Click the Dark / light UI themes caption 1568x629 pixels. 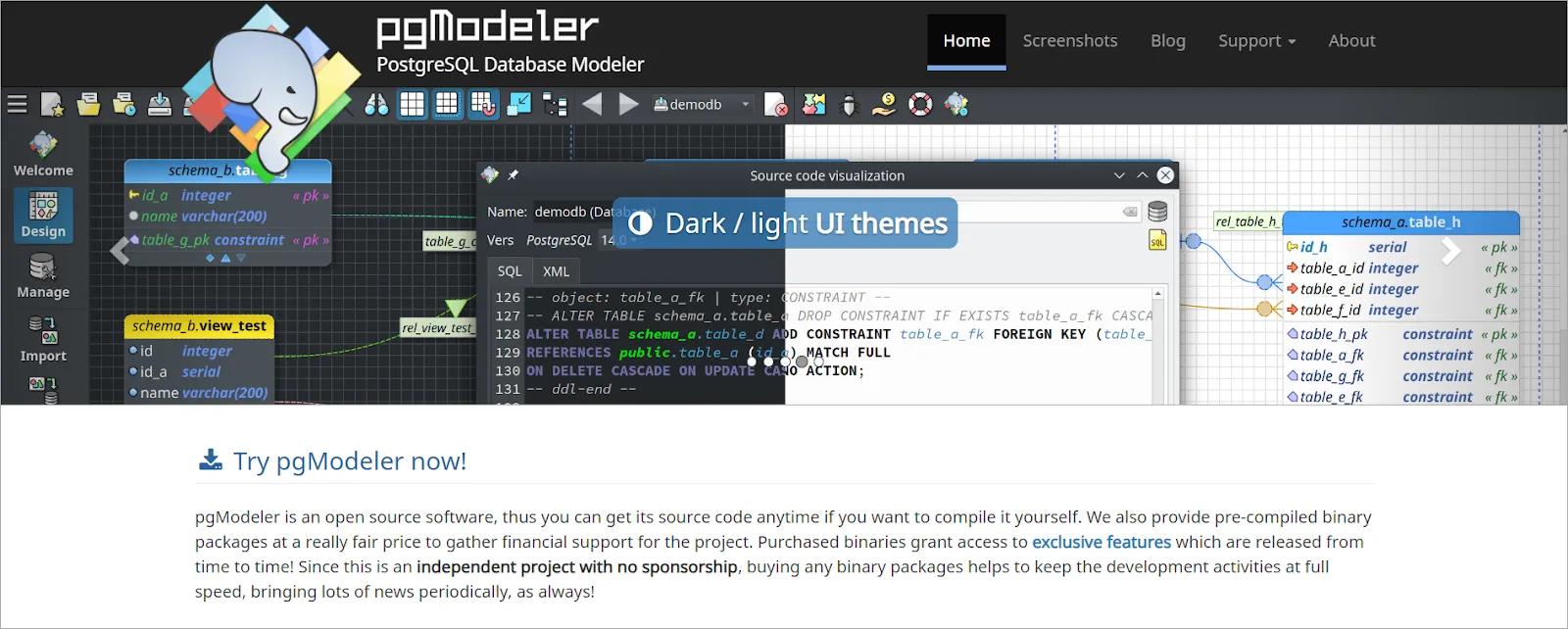(784, 223)
